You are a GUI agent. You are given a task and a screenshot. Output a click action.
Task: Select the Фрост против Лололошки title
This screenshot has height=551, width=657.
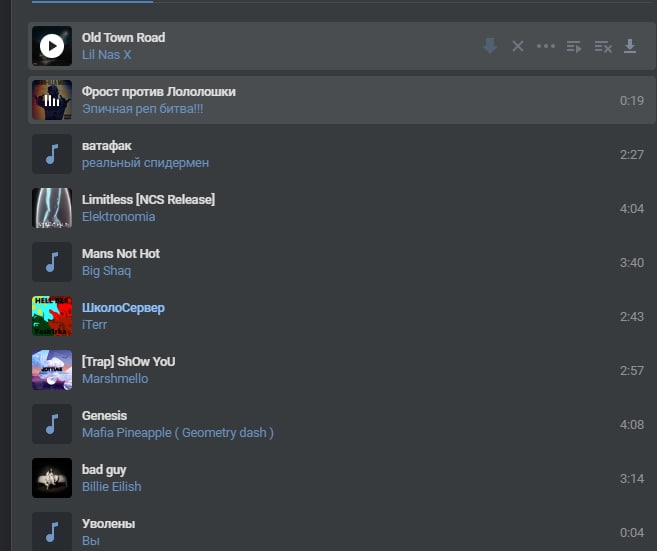(x=159, y=92)
